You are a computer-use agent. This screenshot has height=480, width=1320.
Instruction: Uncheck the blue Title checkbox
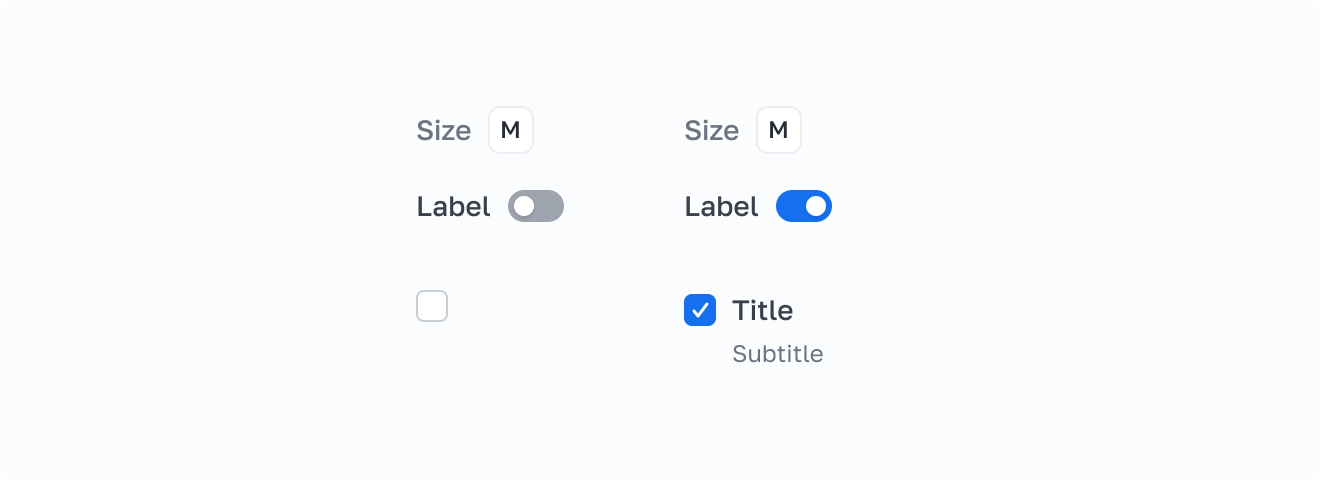(x=700, y=310)
